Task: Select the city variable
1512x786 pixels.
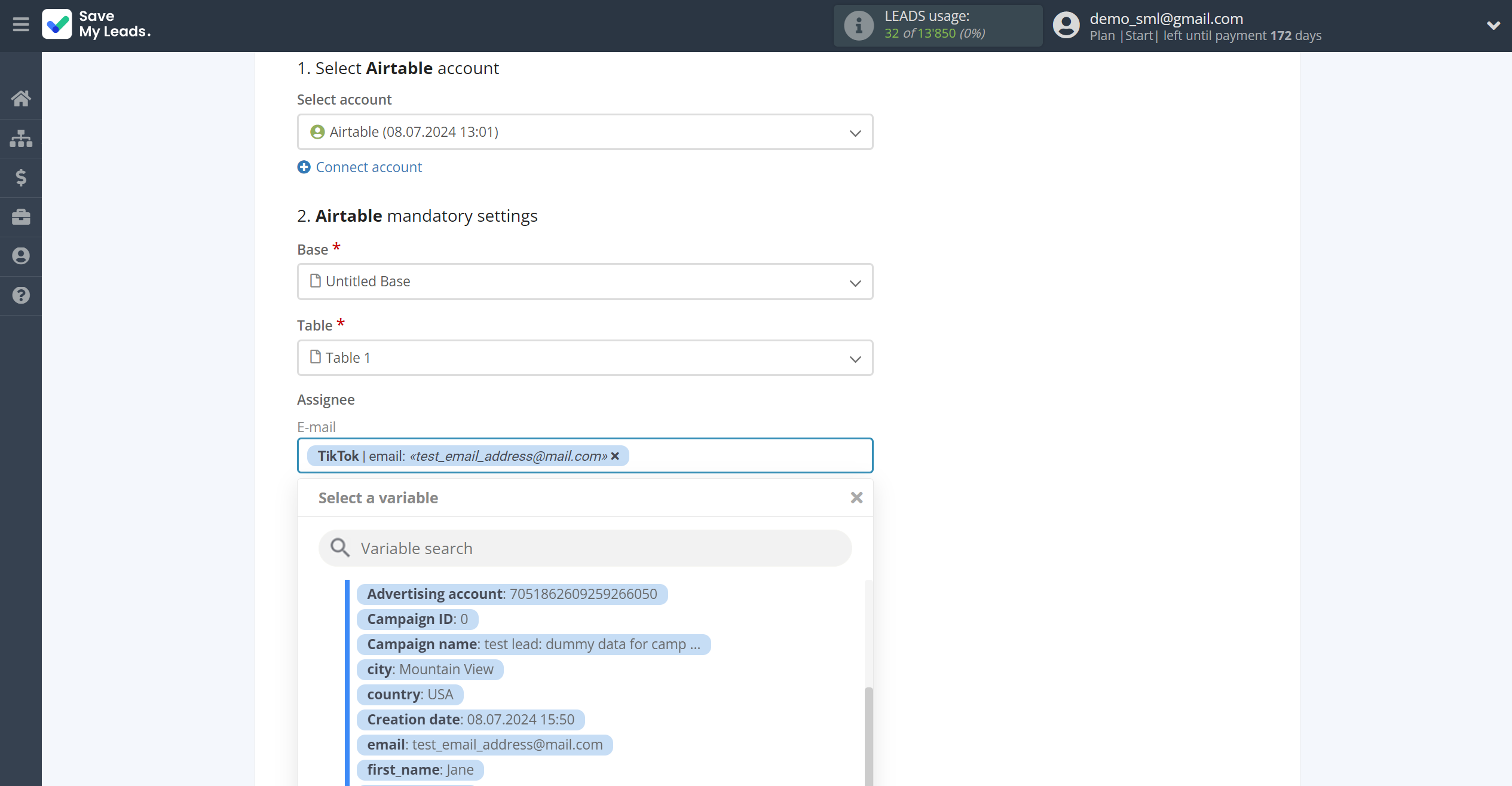Action: pyautogui.click(x=430, y=669)
